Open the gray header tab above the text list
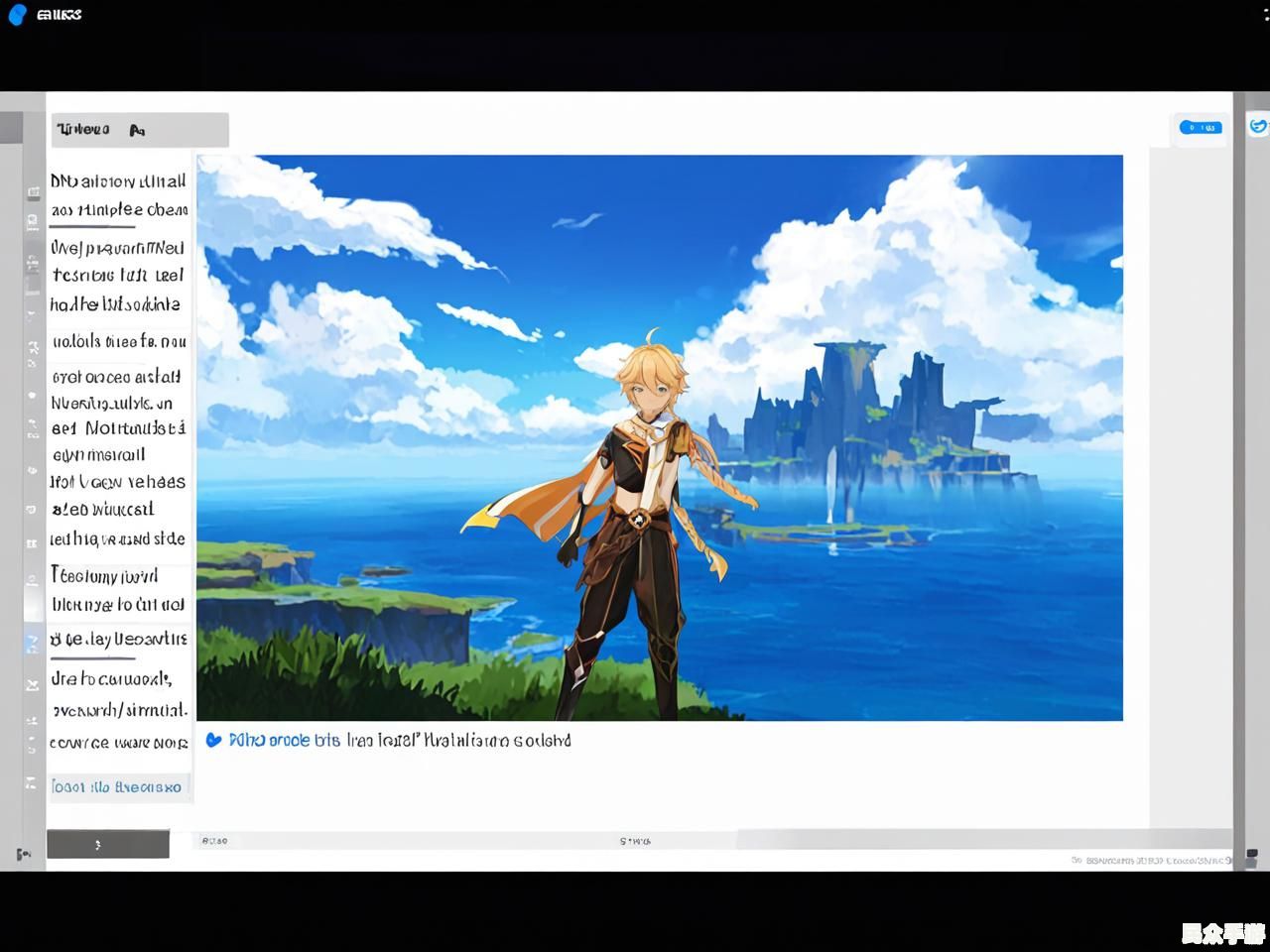The image size is (1270, 952). click(x=140, y=130)
